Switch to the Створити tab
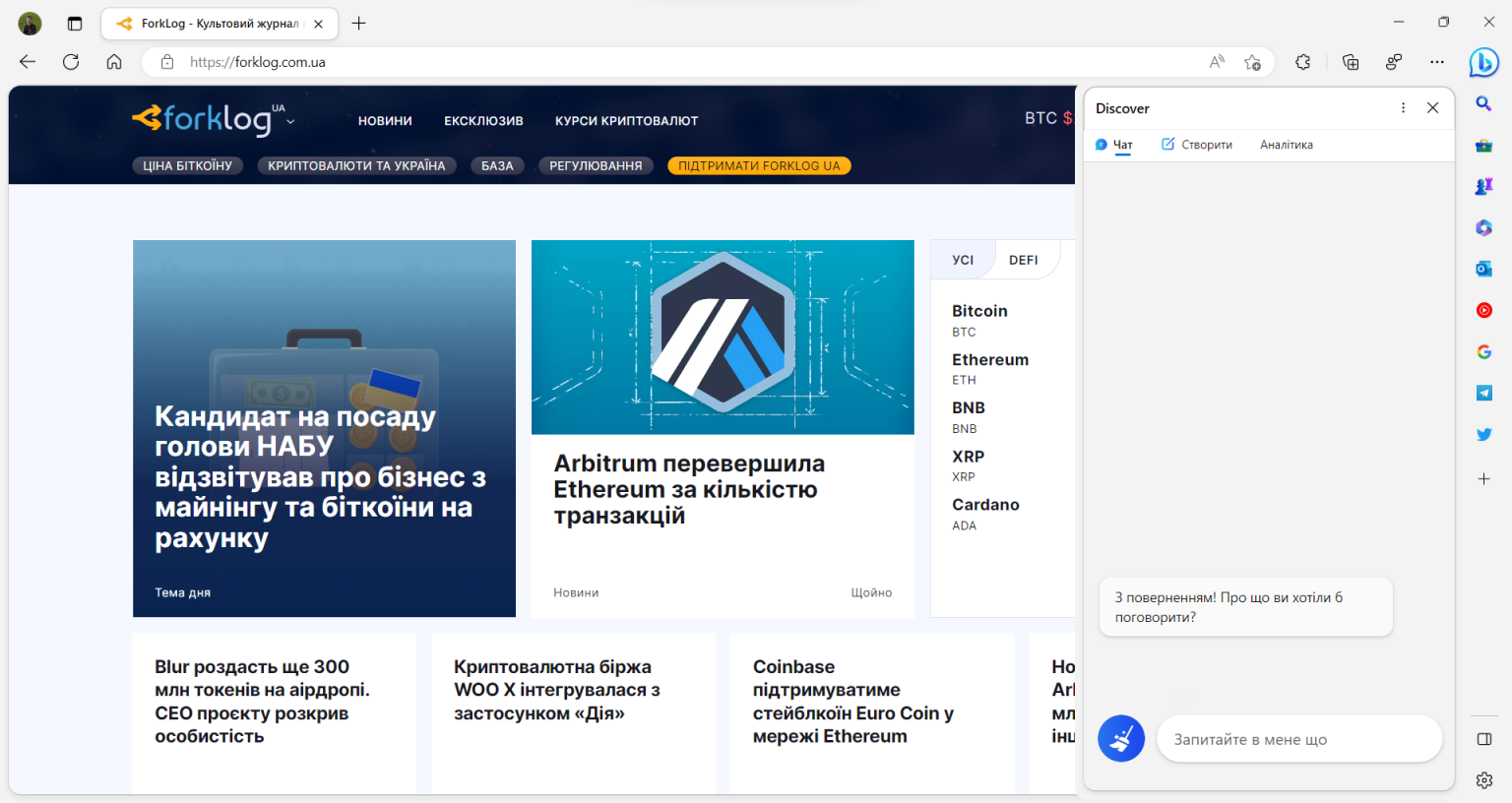Image resolution: width=1512 pixels, height=803 pixels. pyautogui.click(x=1197, y=145)
